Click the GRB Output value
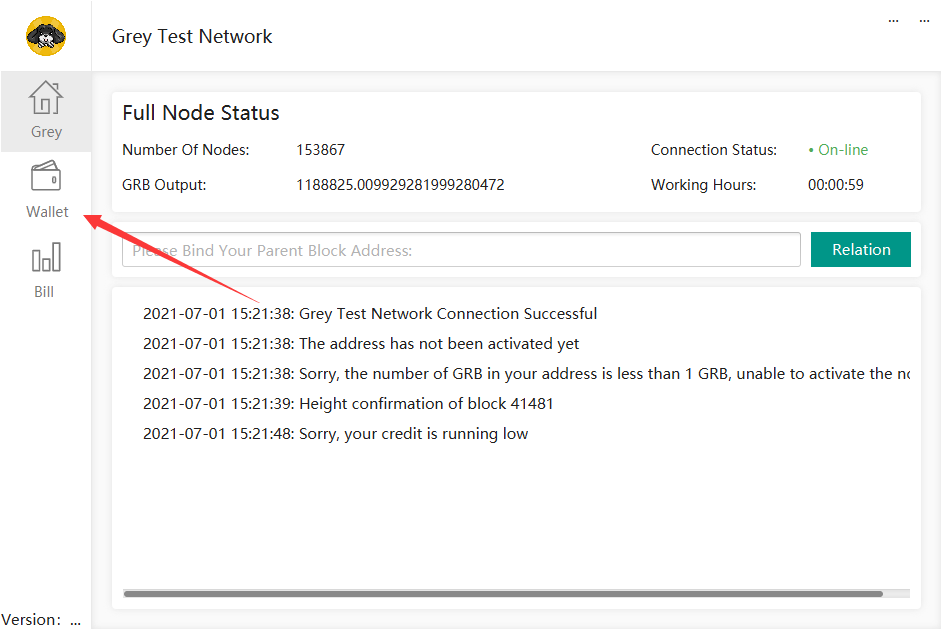Screen dimensions: 942x630 coord(400,185)
